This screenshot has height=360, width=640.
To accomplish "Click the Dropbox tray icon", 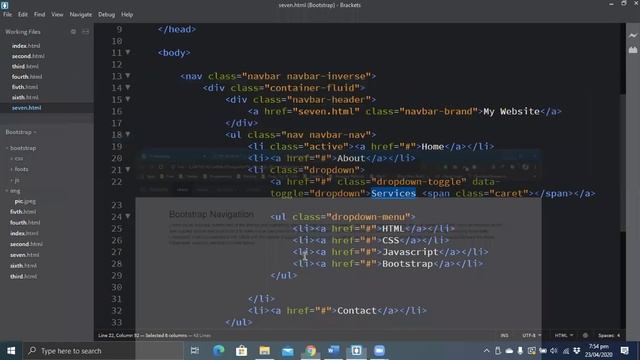I will [x=577, y=351].
